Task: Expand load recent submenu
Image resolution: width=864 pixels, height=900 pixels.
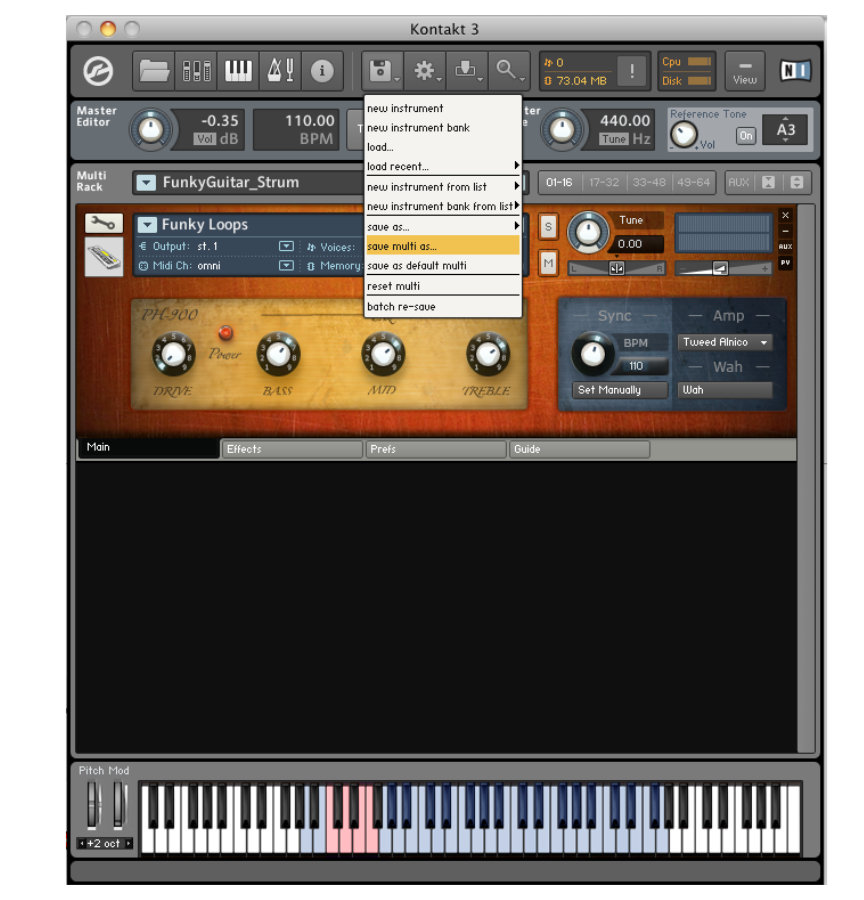Action: (443, 166)
